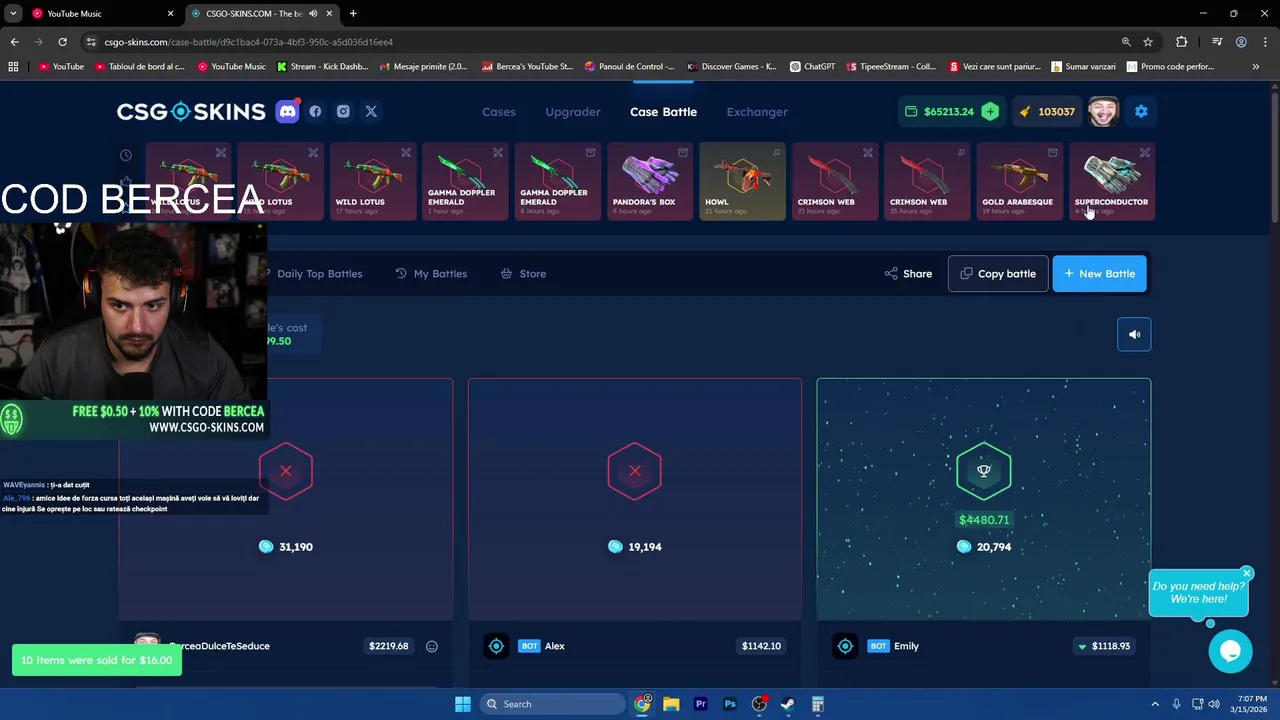Open the Facebook icon in the site header
Viewport: 1280px width, 720px height.
pos(315,112)
